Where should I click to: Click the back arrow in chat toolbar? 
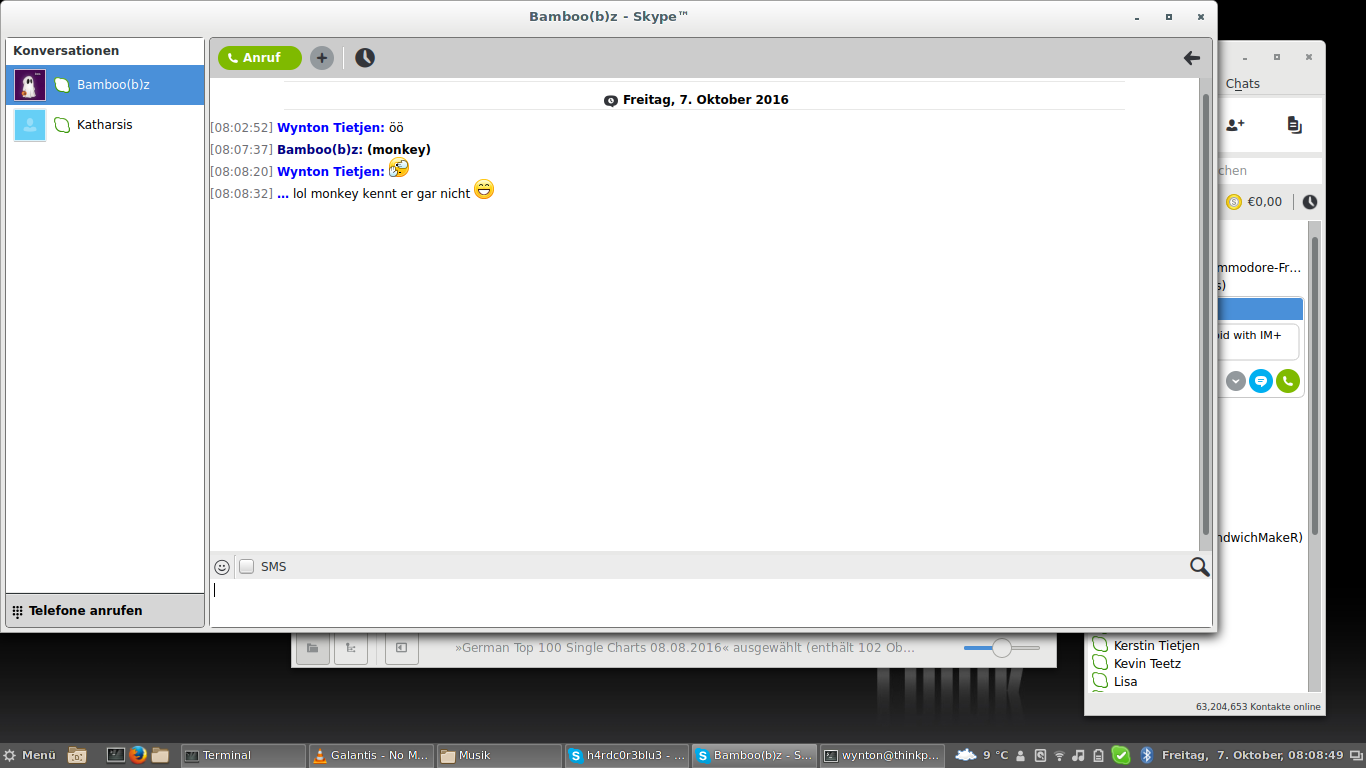[1191, 58]
